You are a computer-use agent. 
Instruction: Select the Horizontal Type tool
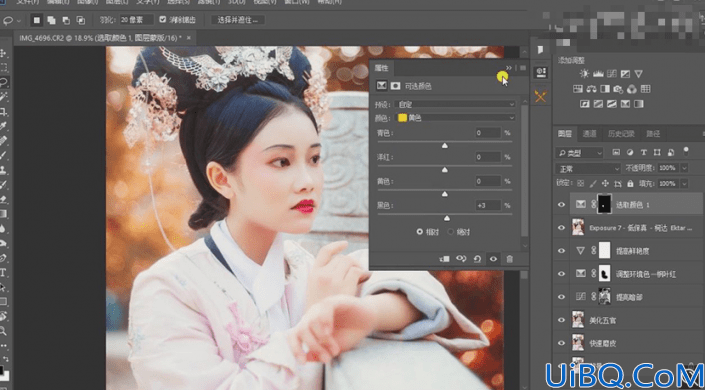tap(3, 273)
